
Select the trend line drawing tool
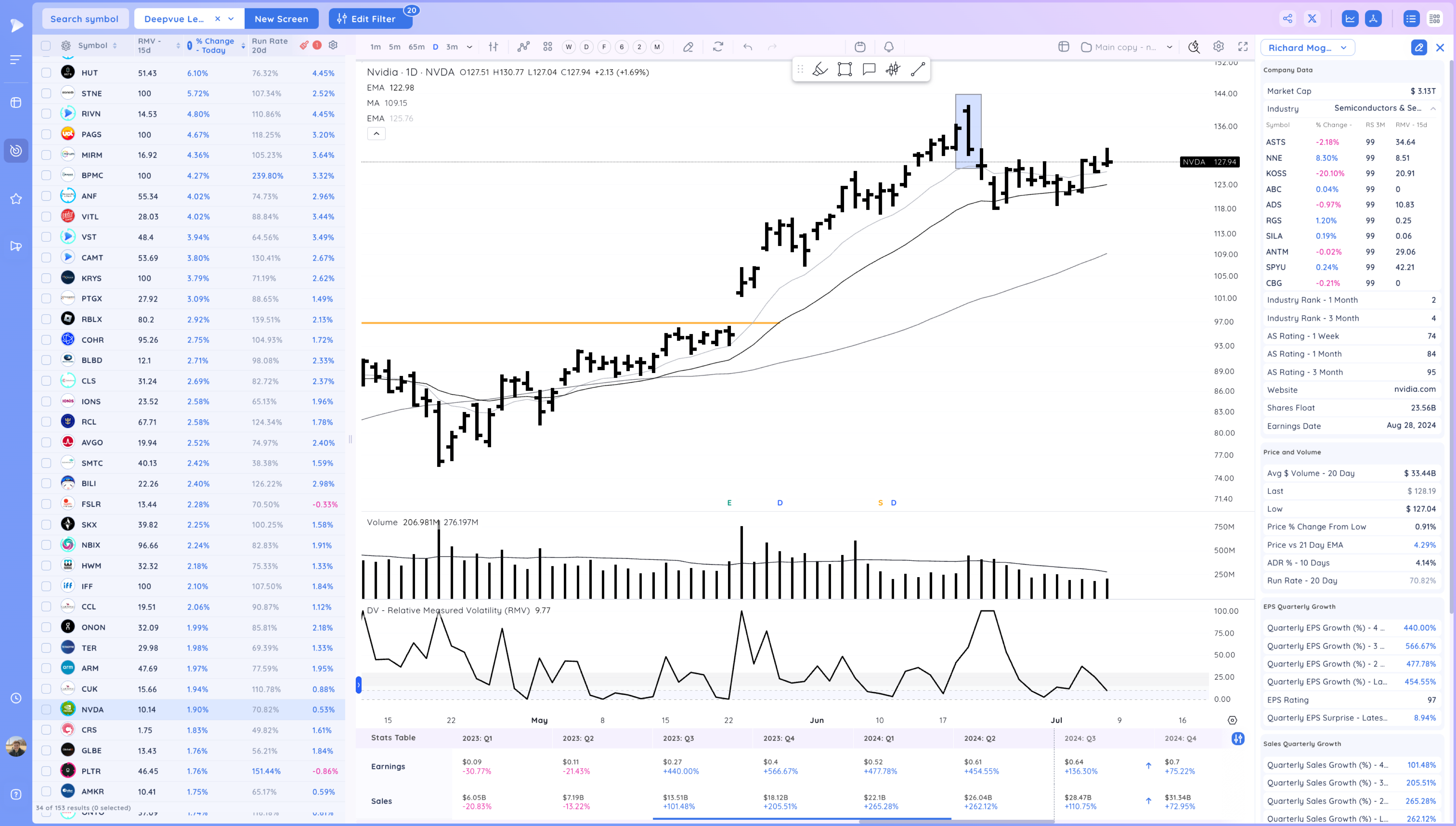tap(918, 69)
